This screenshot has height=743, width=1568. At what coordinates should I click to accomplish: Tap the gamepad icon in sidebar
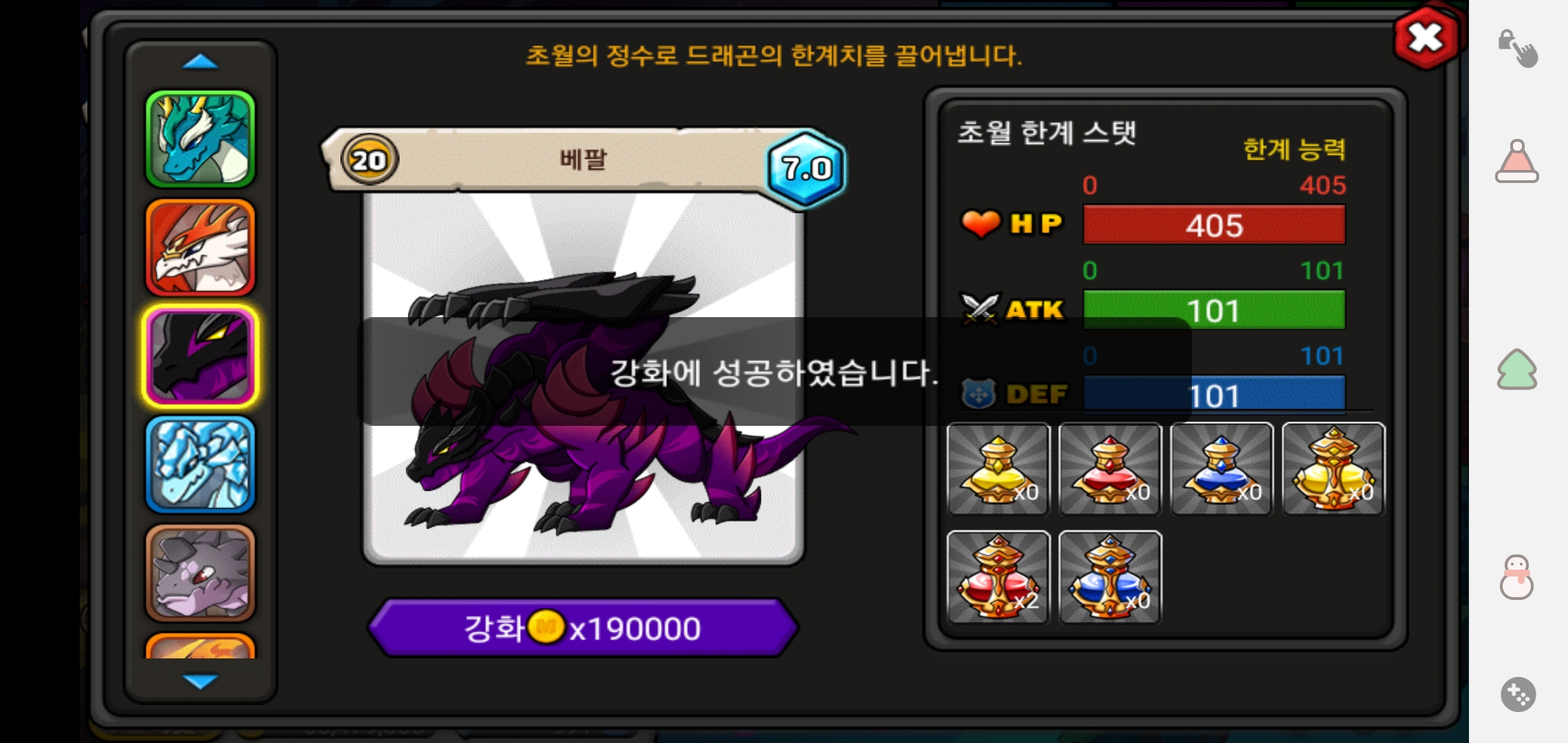click(1518, 694)
